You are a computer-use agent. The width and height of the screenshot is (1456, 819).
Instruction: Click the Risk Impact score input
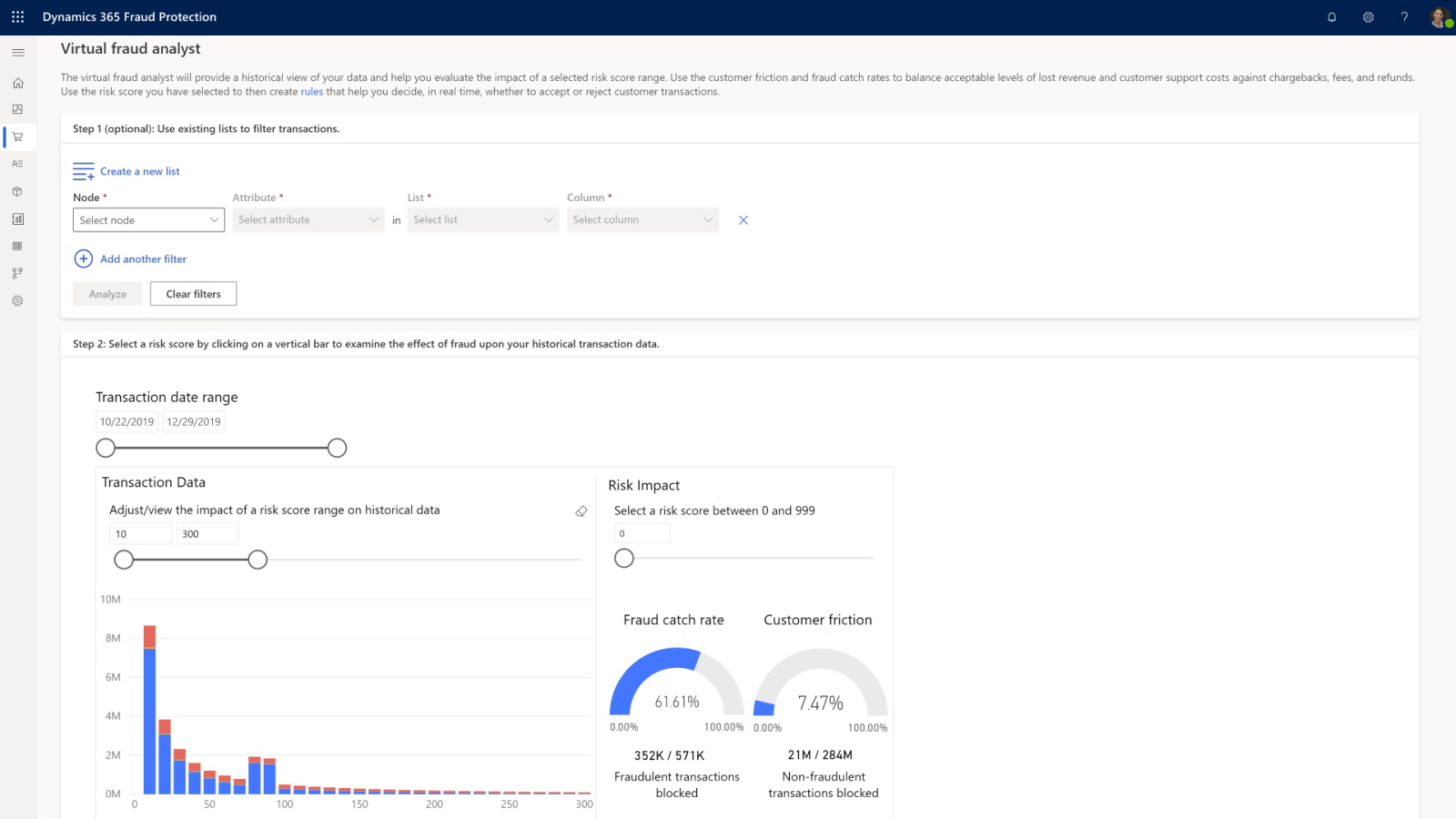pos(642,533)
